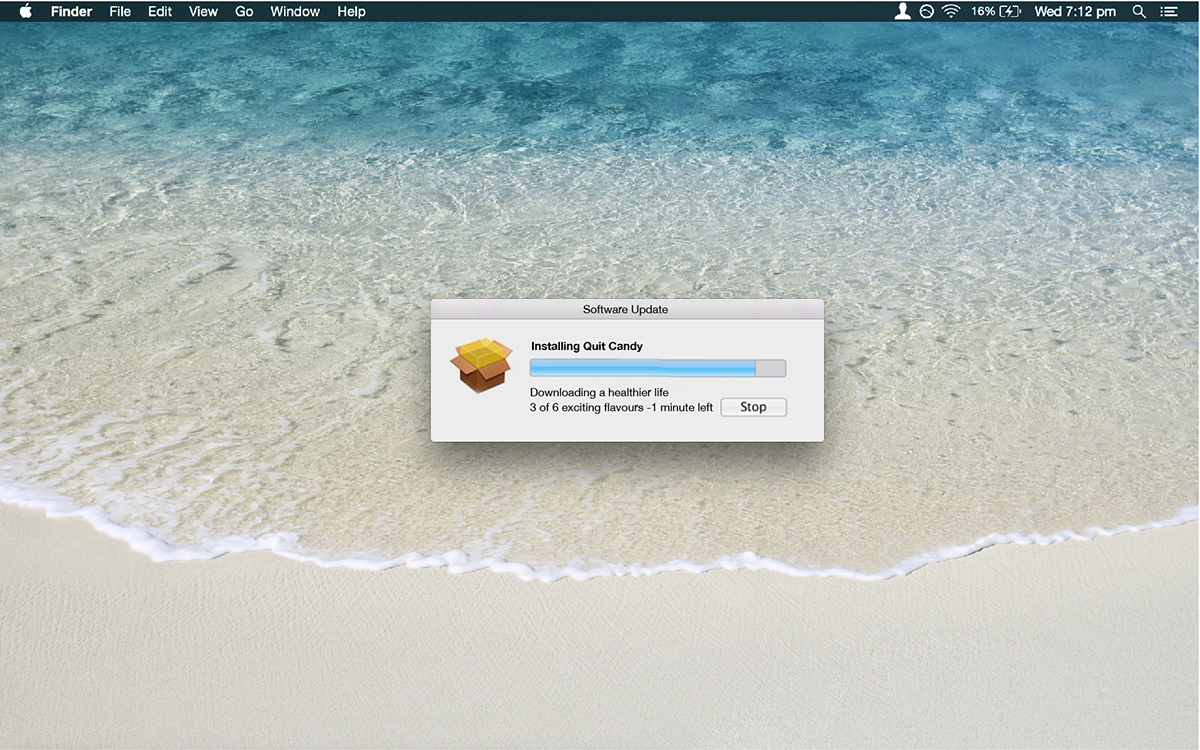Open the Edit menu
This screenshot has width=1200, height=750.
(x=160, y=12)
